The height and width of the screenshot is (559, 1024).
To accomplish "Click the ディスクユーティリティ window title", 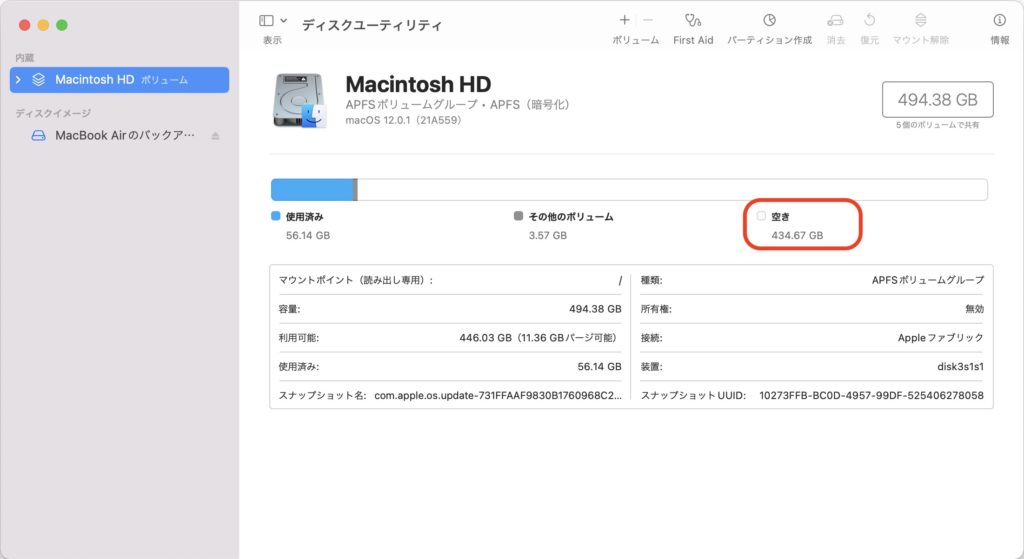I will (372, 25).
